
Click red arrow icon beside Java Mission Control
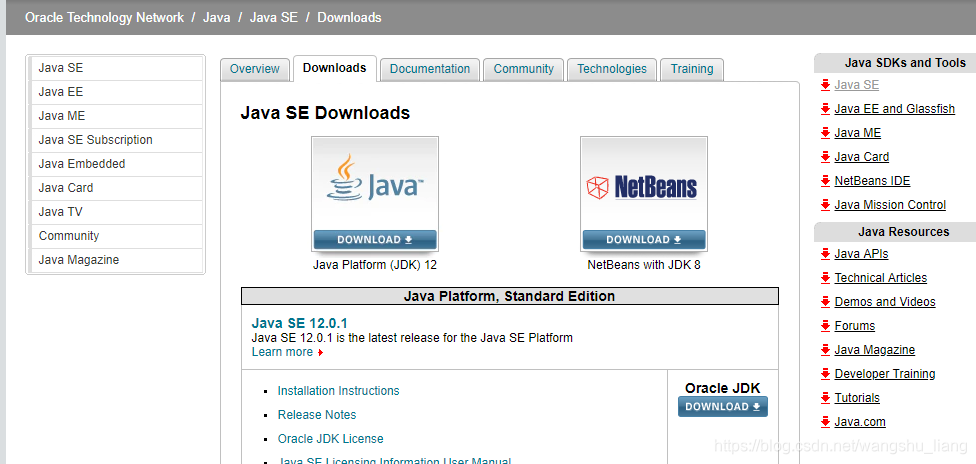(x=825, y=205)
